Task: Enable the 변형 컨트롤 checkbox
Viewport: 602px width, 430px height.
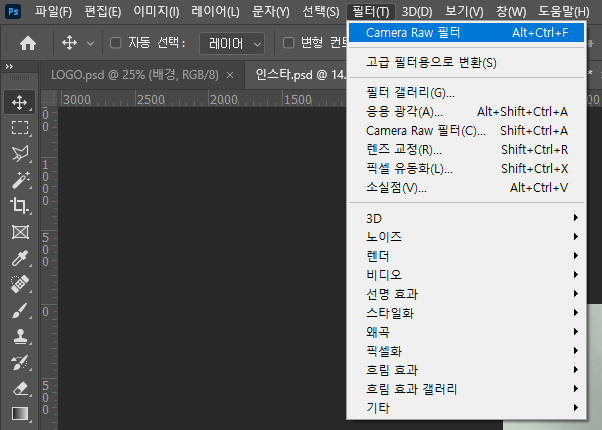Action: point(288,43)
